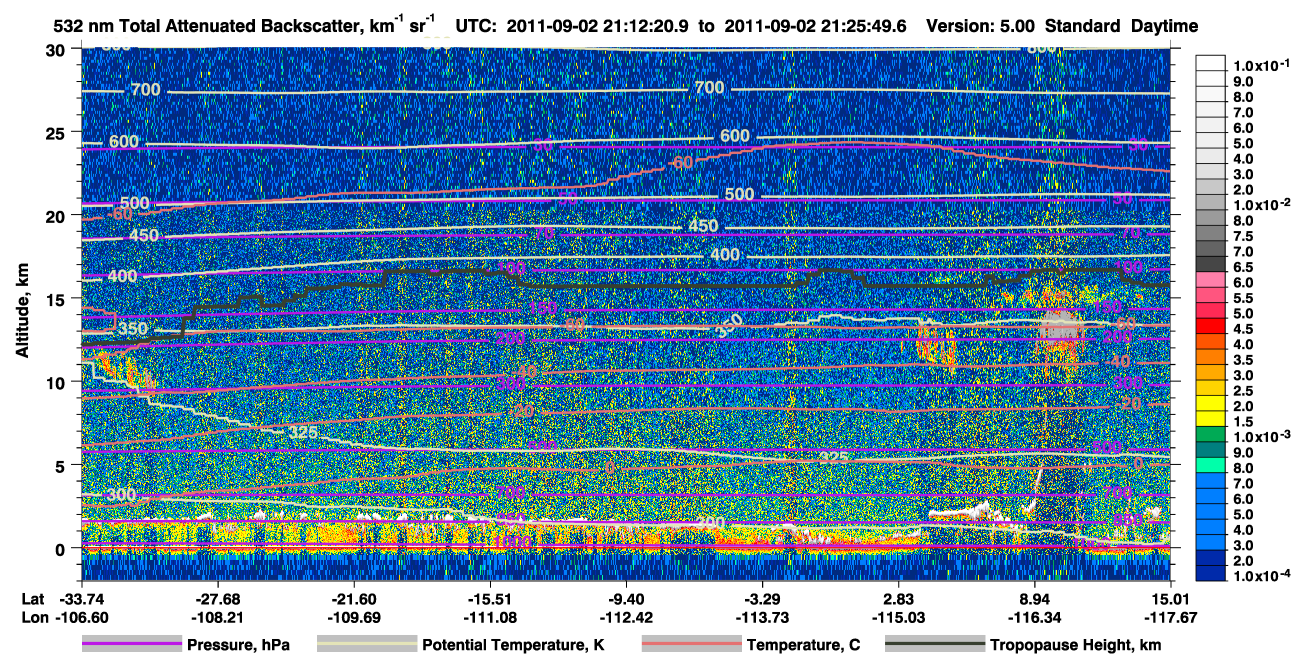
Task: Click the 'Lon' row label
Action: pos(34,617)
